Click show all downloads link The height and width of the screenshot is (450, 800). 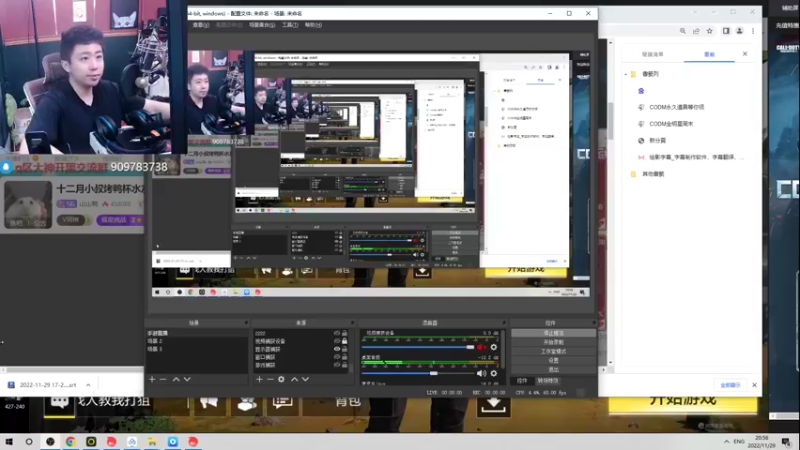730,385
